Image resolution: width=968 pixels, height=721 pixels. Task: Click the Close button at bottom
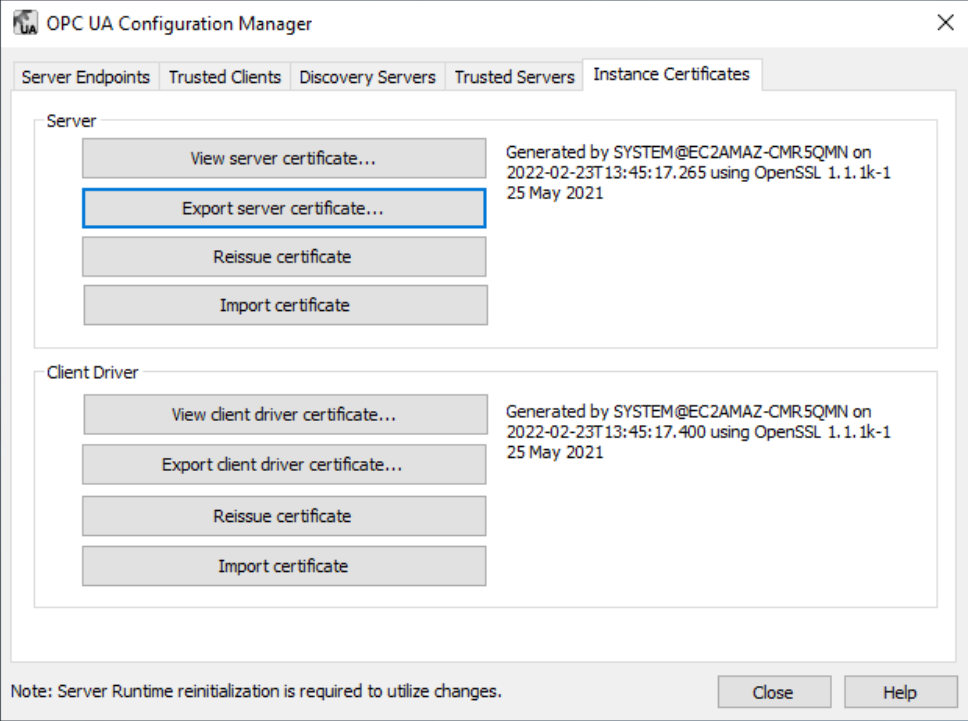(x=774, y=692)
